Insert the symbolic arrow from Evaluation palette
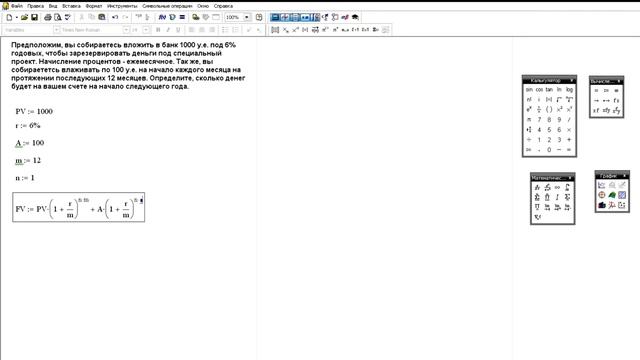640x360 pixels. point(596,100)
